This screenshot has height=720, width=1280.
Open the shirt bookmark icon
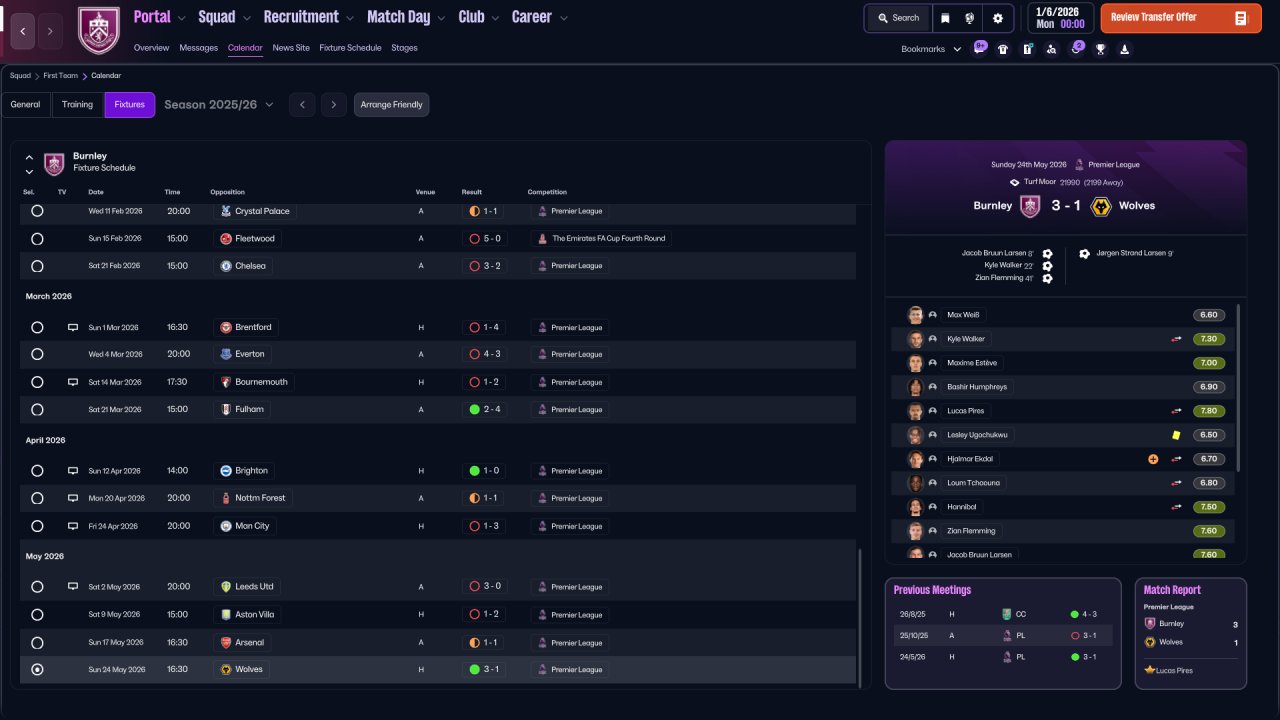(1003, 49)
